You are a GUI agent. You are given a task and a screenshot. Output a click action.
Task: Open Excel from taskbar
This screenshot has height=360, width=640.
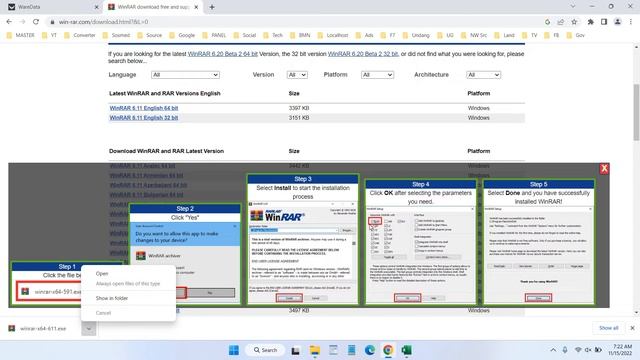pyautogui.click(x=406, y=350)
